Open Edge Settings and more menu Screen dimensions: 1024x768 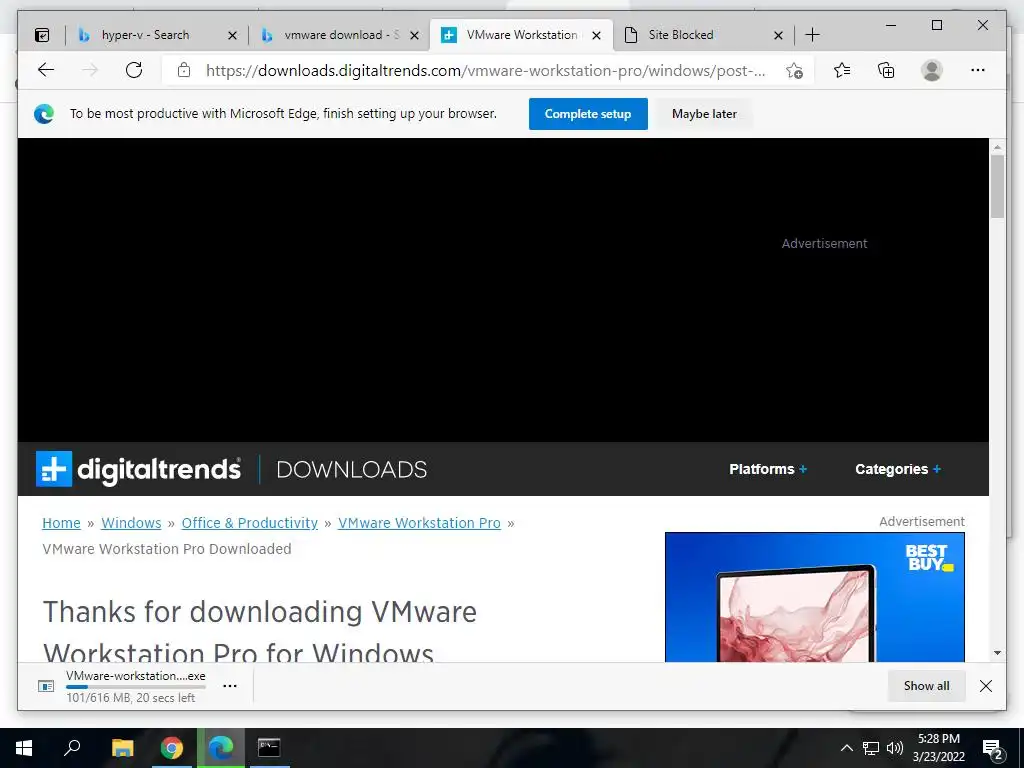pyautogui.click(x=978, y=70)
